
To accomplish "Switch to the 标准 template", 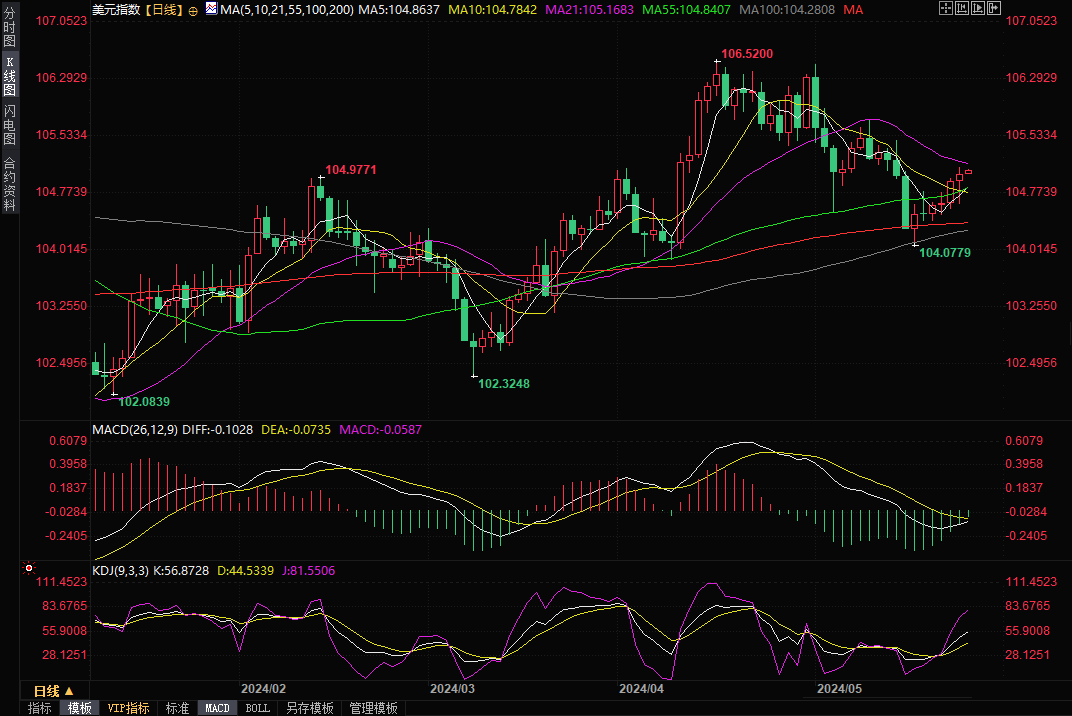I will tap(177, 708).
